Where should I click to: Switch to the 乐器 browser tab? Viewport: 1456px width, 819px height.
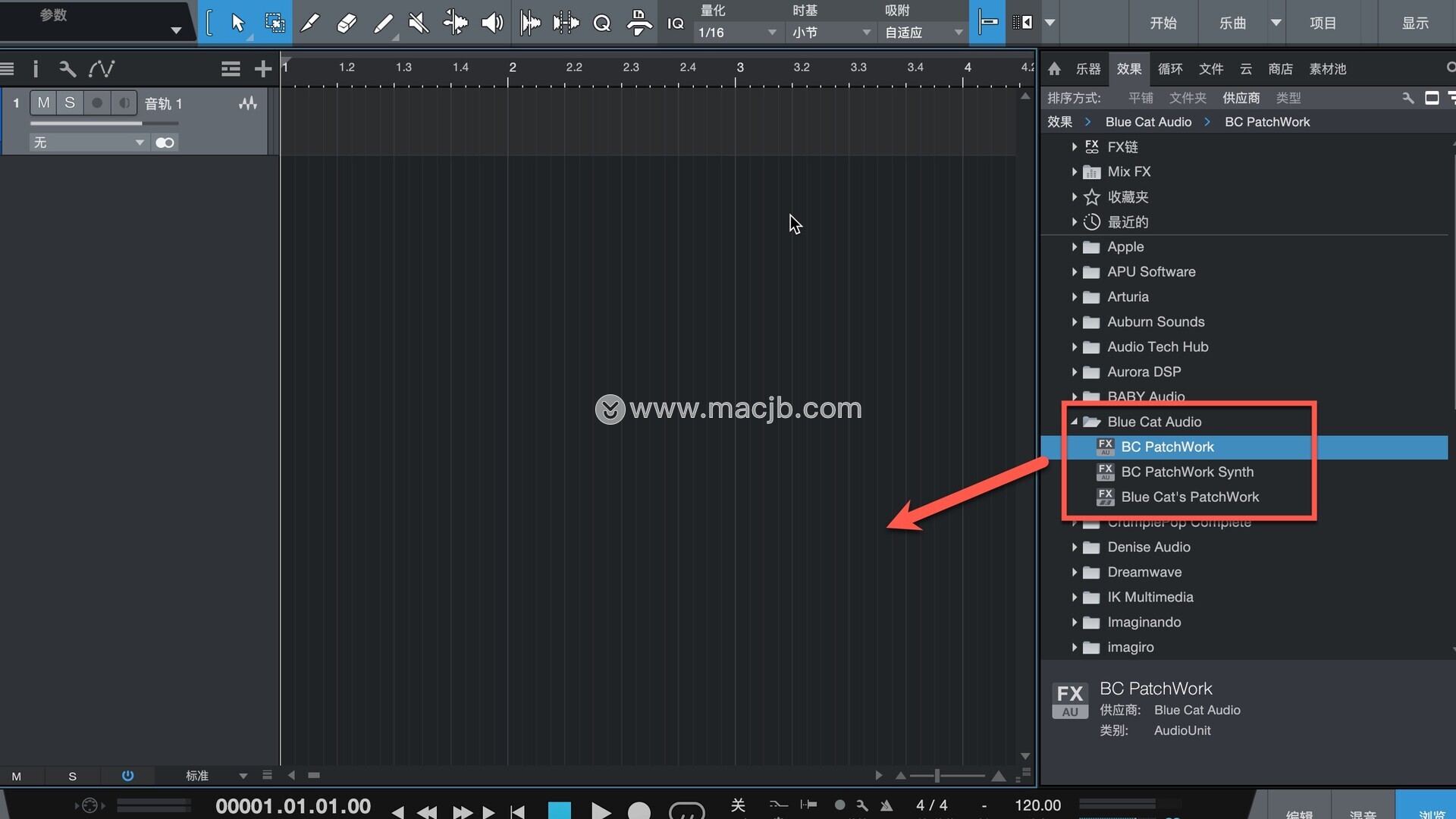(x=1088, y=69)
